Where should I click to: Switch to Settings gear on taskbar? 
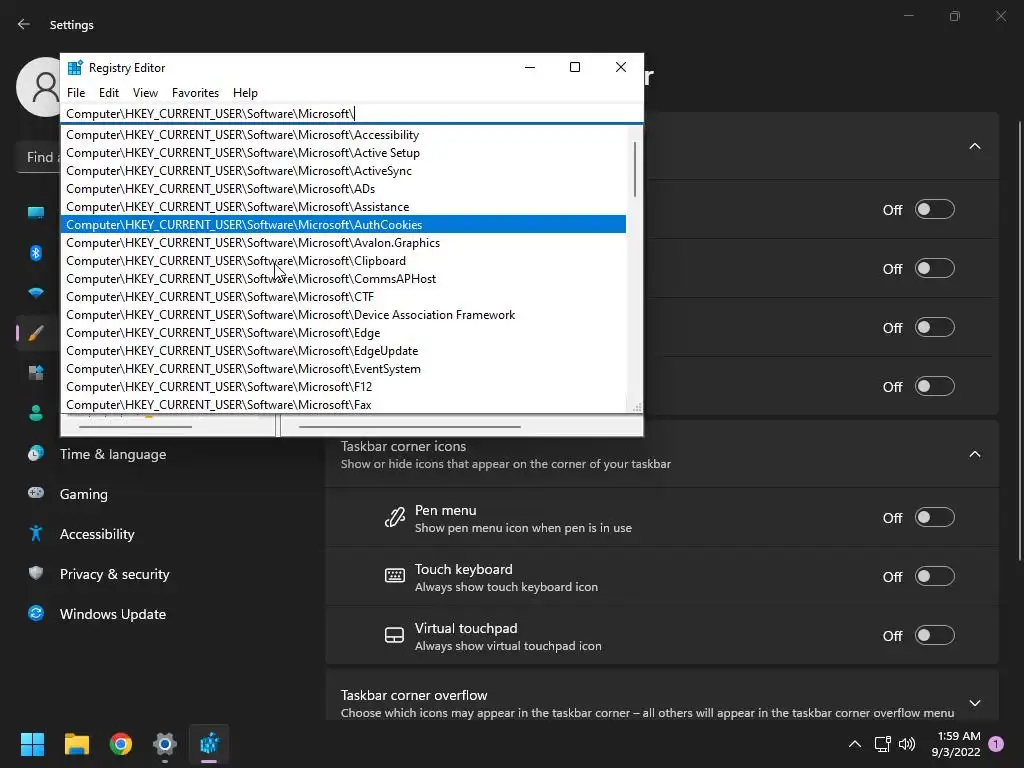[165, 744]
